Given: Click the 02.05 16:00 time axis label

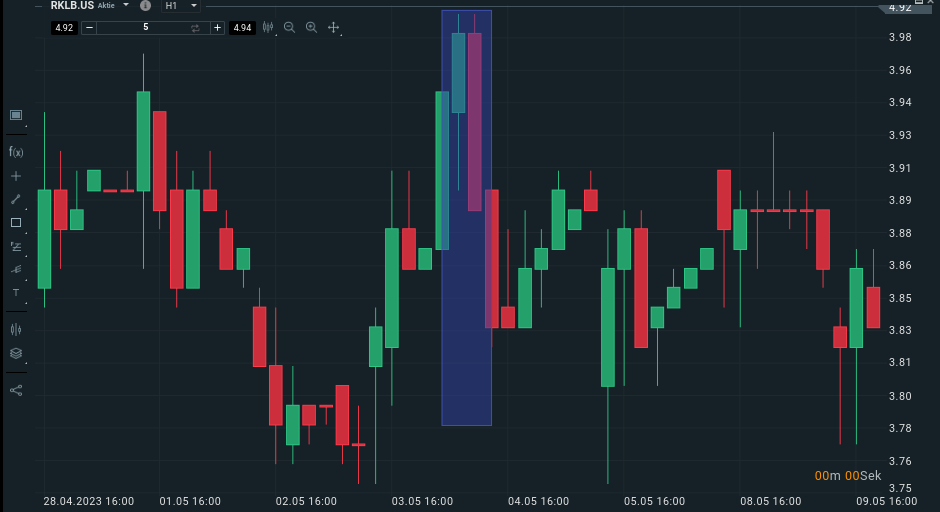Looking at the screenshot, I should click(x=306, y=501).
